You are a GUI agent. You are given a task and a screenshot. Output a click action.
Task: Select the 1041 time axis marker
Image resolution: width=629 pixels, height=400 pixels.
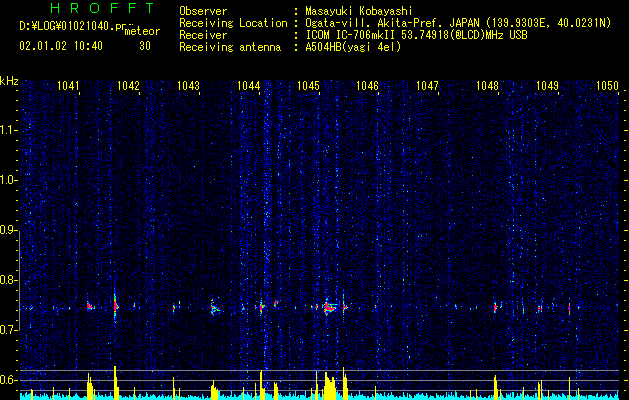68,85
